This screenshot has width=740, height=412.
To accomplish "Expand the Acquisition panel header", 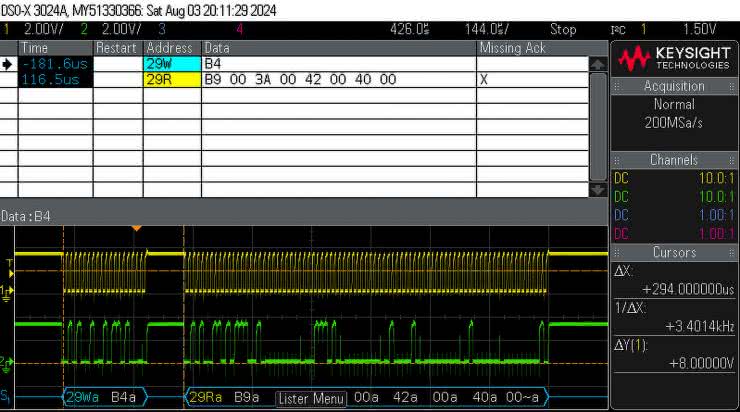I will click(x=674, y=86).
